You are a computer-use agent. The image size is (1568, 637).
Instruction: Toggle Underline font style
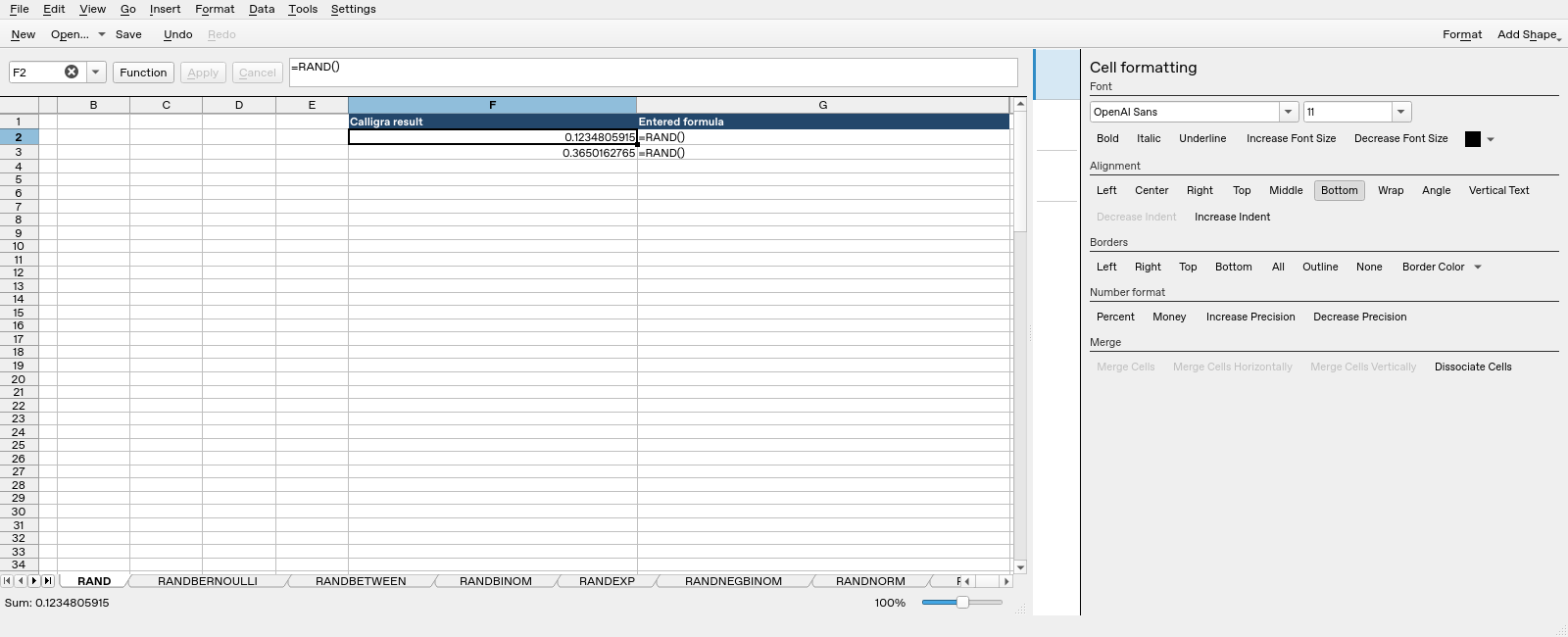click(x=1202, y=139)
